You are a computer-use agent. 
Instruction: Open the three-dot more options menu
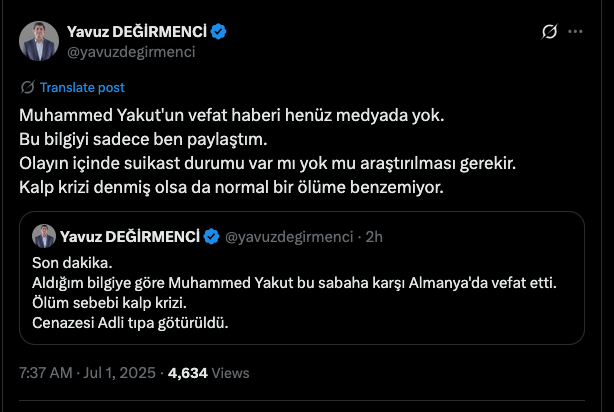576,31
